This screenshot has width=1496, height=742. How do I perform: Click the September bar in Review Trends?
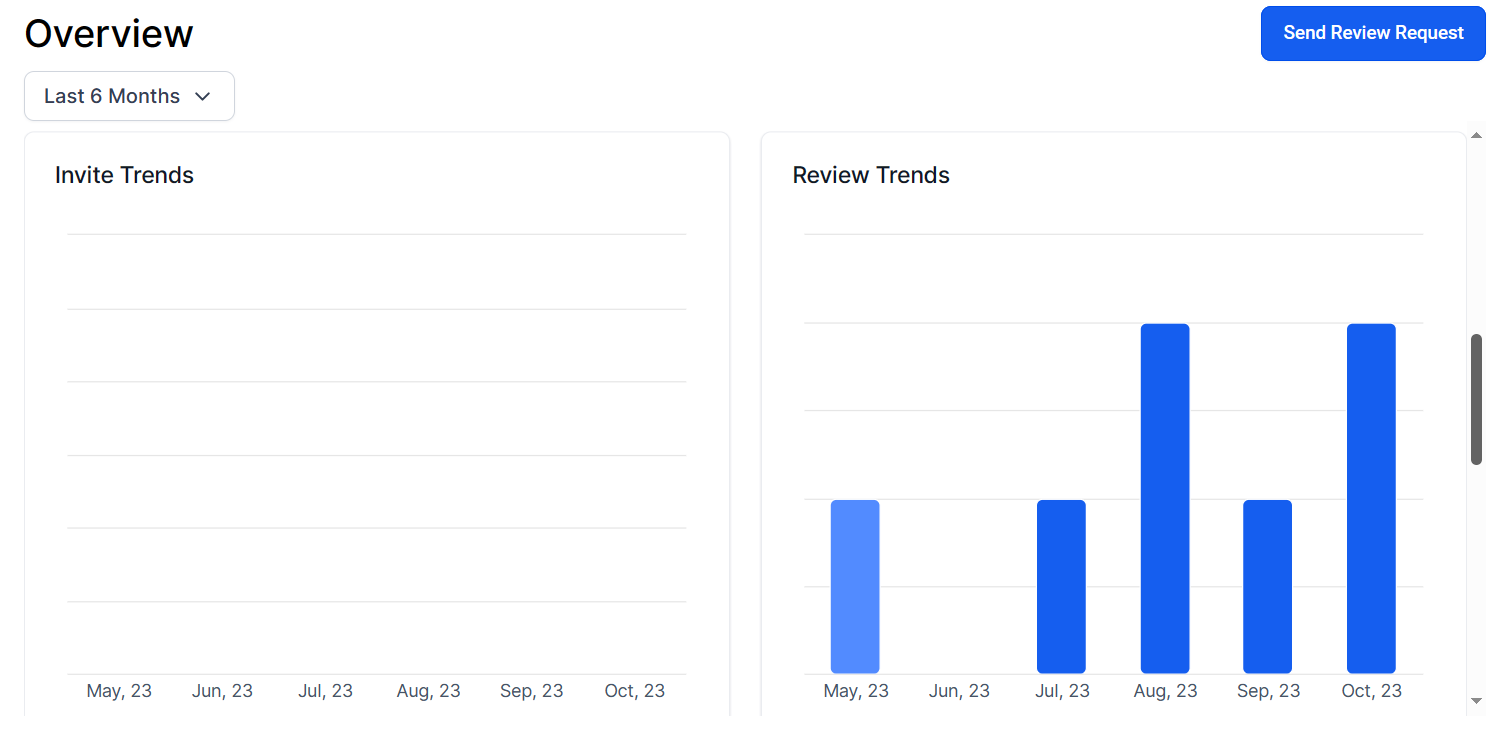1267,585
